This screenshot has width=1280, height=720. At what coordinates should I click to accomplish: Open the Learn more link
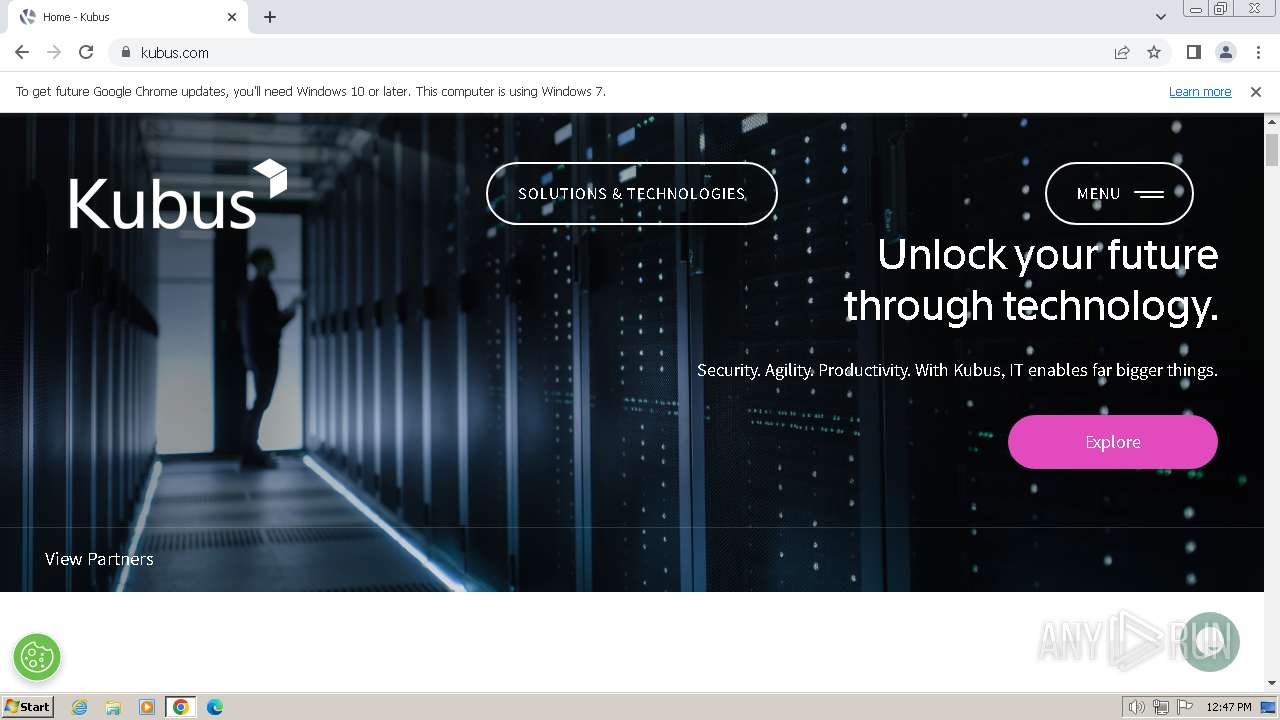point(1200,91)
